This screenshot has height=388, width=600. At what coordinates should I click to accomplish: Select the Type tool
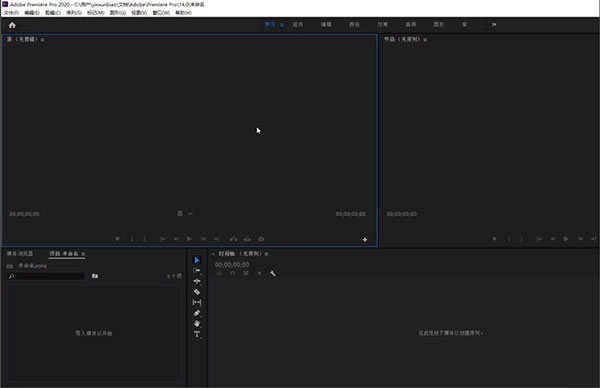[197, 334]
